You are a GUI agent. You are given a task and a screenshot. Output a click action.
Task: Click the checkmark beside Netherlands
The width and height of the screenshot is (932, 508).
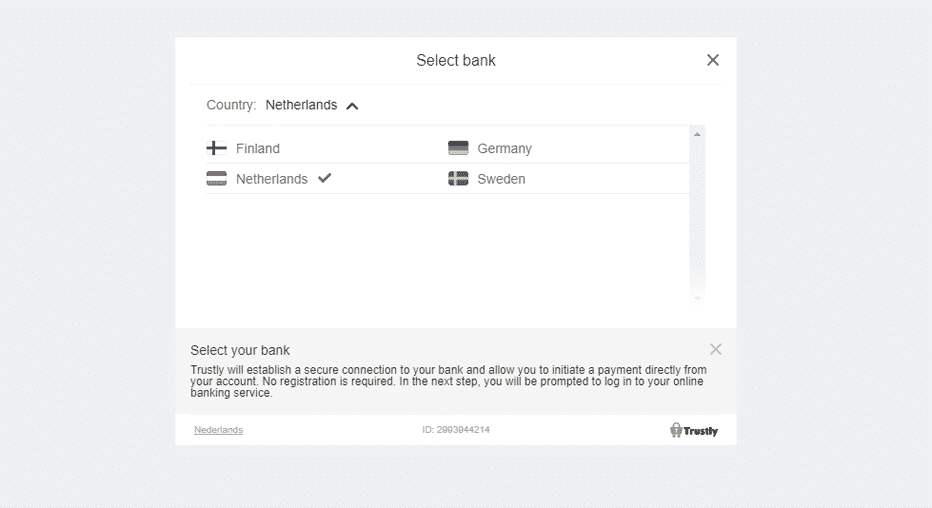click(x=324, y=178)
